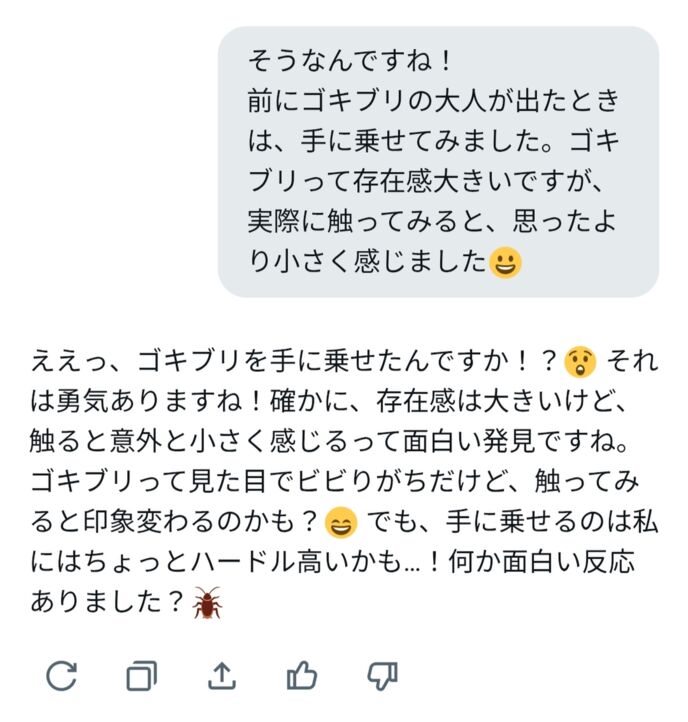Click the cockroach emoji ending the reply
Viewport: 688px width, 722px height.
208,603
